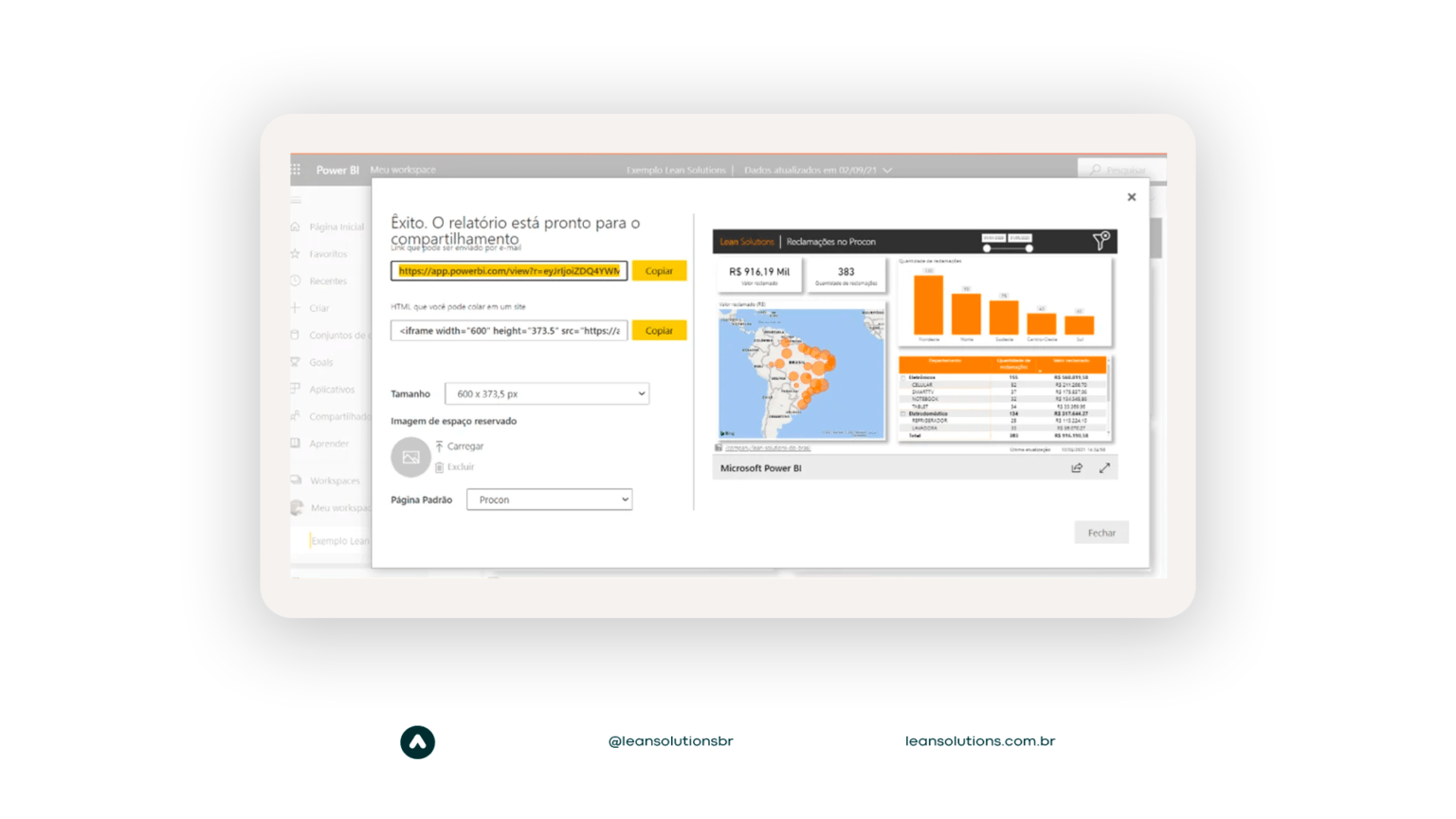The width and height of the screenshot is (1456, 819).
Task: Select the Favoritos star icon in sidebar
Action: tap(297, 253)
